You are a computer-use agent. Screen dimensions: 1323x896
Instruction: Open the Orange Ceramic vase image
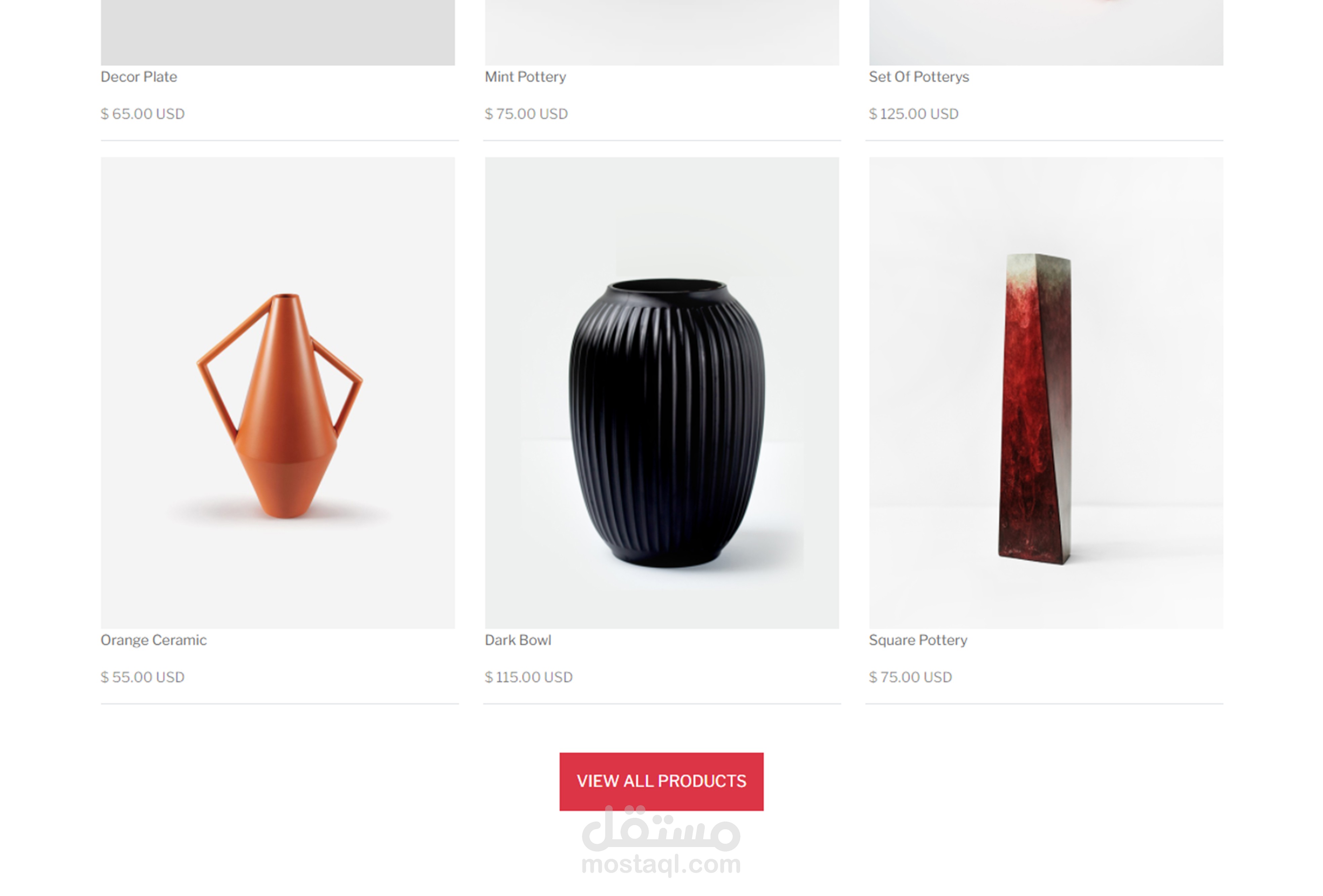[x=278, y=393]
